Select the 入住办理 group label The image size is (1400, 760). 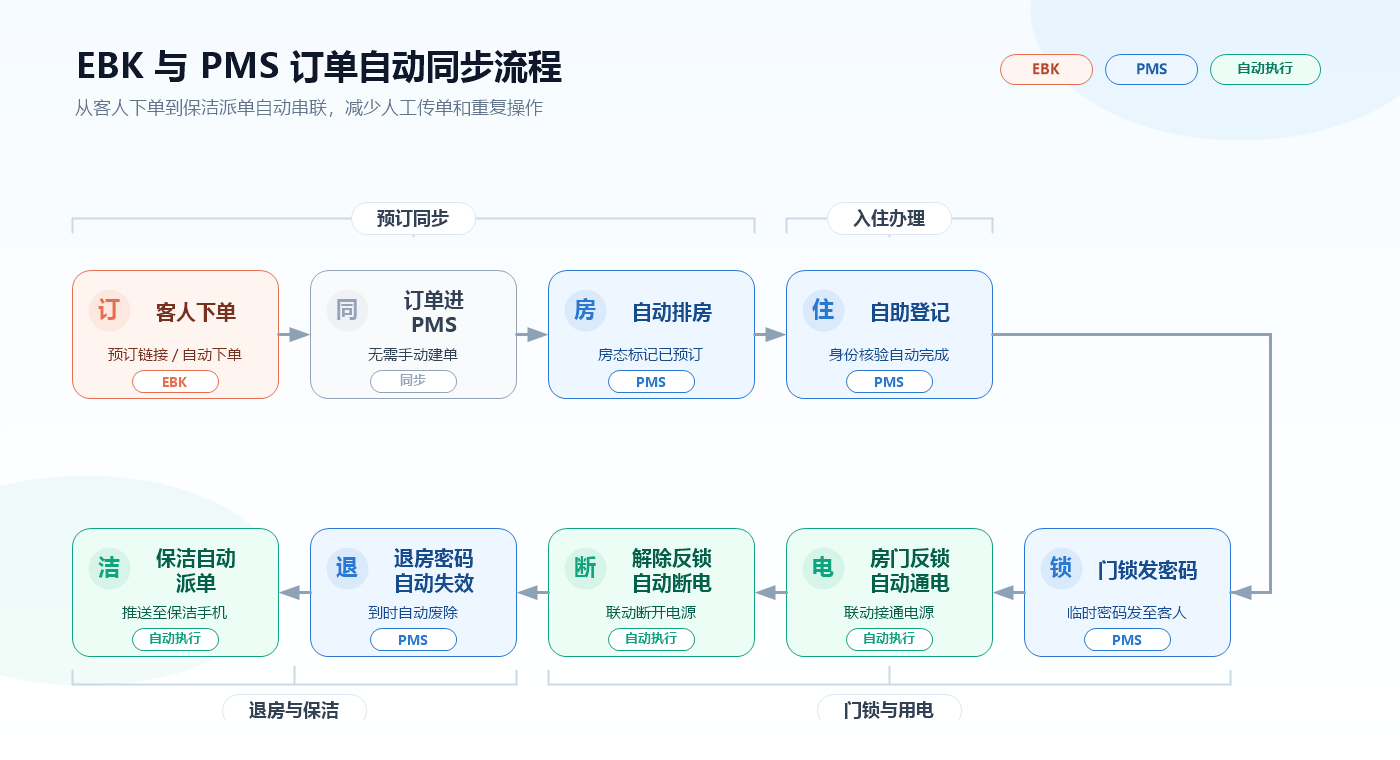tap(889, 218)
